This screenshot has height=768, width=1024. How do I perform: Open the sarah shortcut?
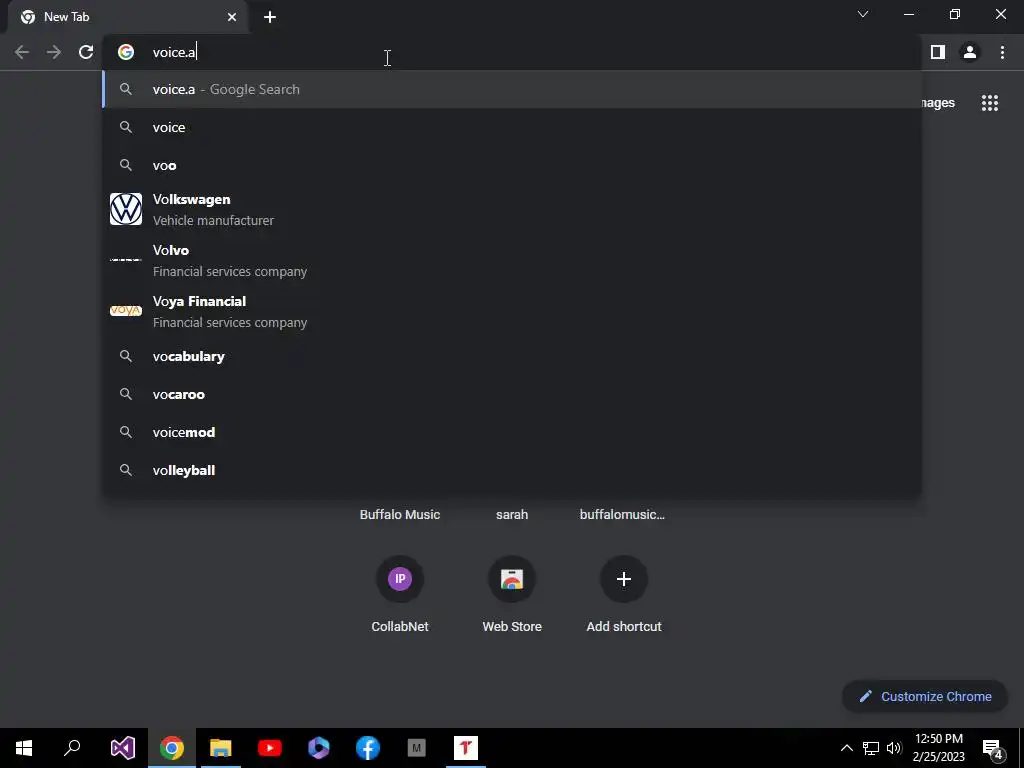[512, 515]
